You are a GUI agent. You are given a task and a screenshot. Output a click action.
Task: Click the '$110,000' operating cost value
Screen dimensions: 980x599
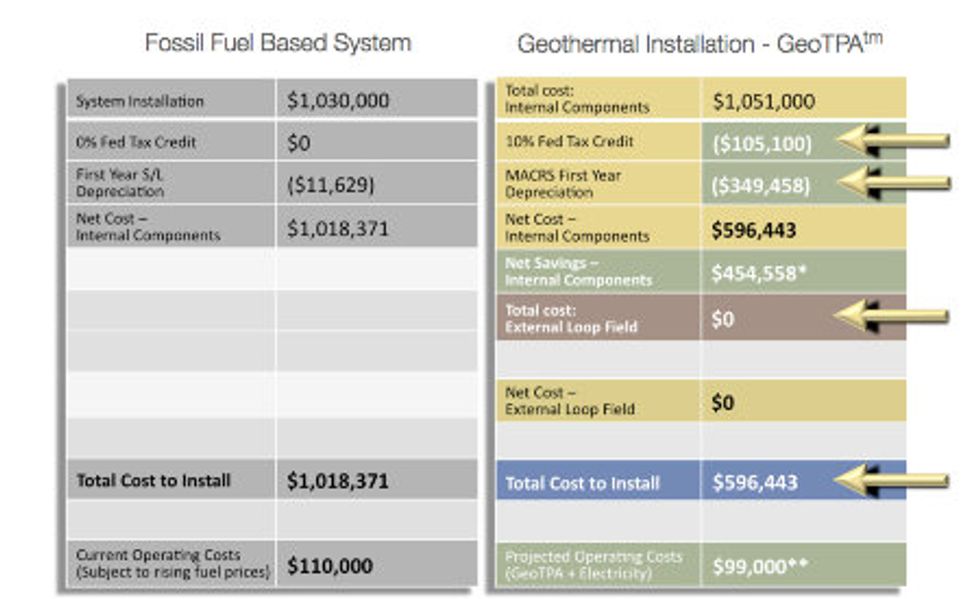[330, 566]
